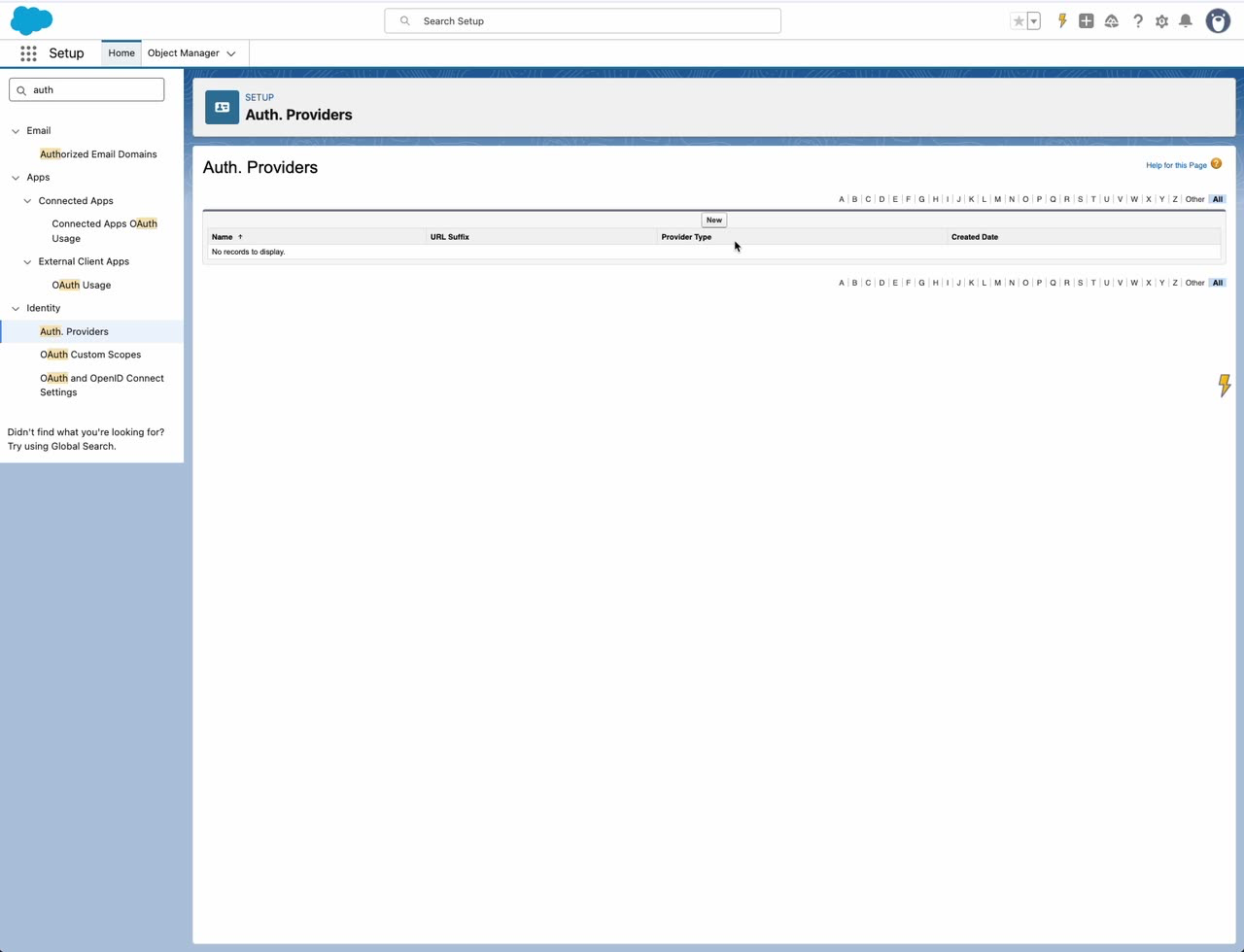Screen dimensions: 1244x952
Task: Open the Object Manager tab dropdown chevron
Action: [x=231, y=53]
